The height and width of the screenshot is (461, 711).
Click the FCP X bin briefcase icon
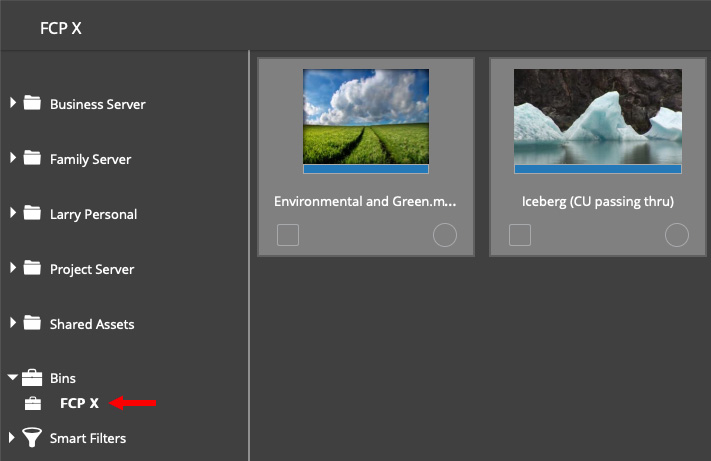[x=33, y=403]
